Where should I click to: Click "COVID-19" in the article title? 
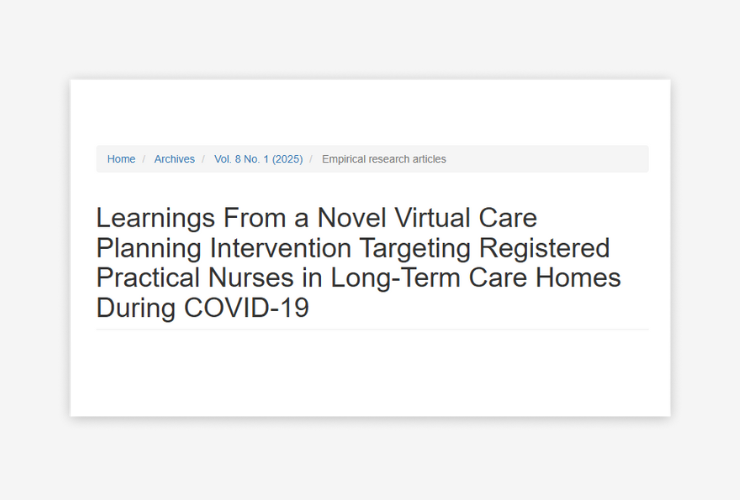tap(246, 308)
